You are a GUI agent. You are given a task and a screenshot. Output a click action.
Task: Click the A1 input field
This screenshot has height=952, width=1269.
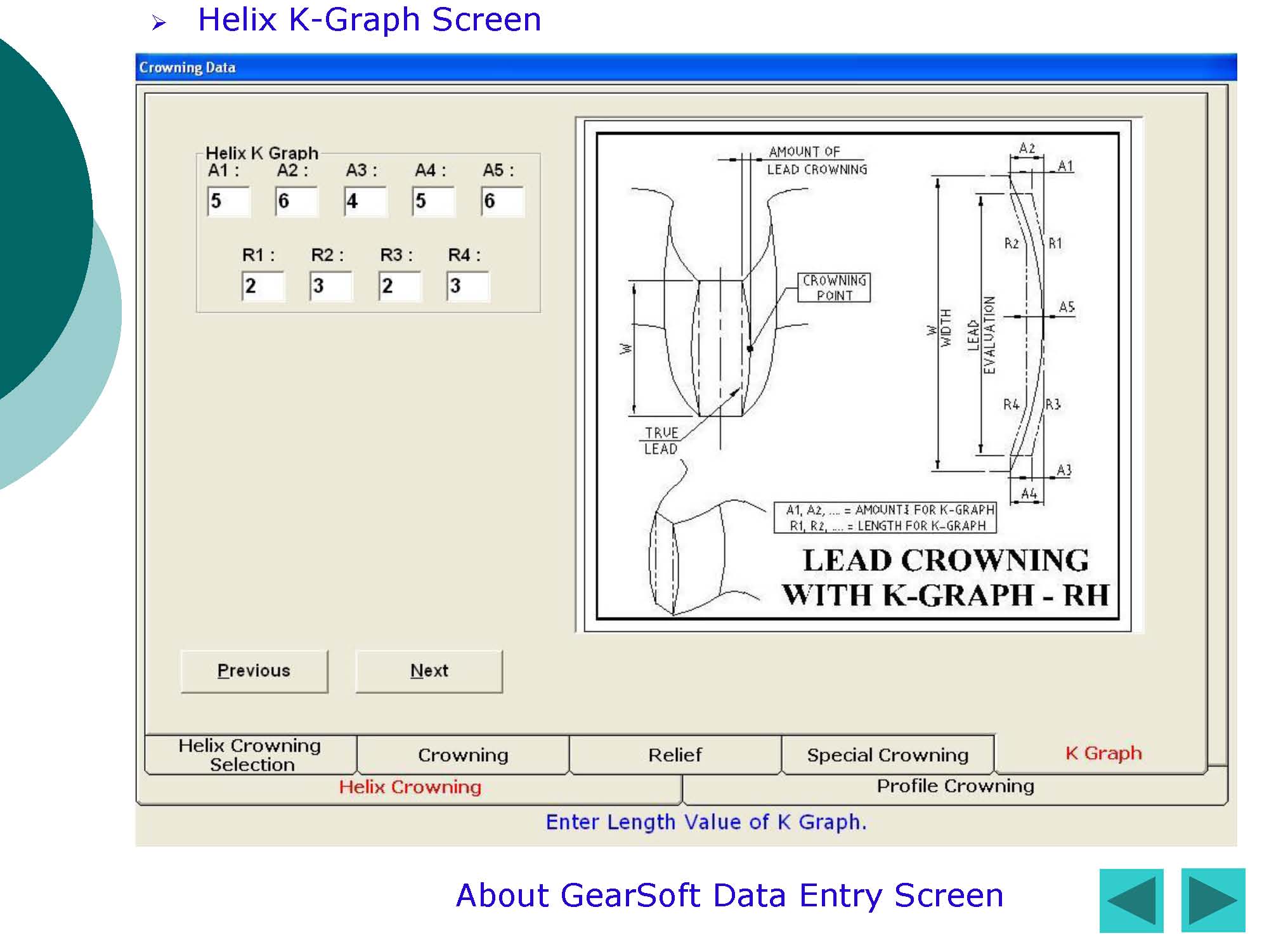coord(228,202)
